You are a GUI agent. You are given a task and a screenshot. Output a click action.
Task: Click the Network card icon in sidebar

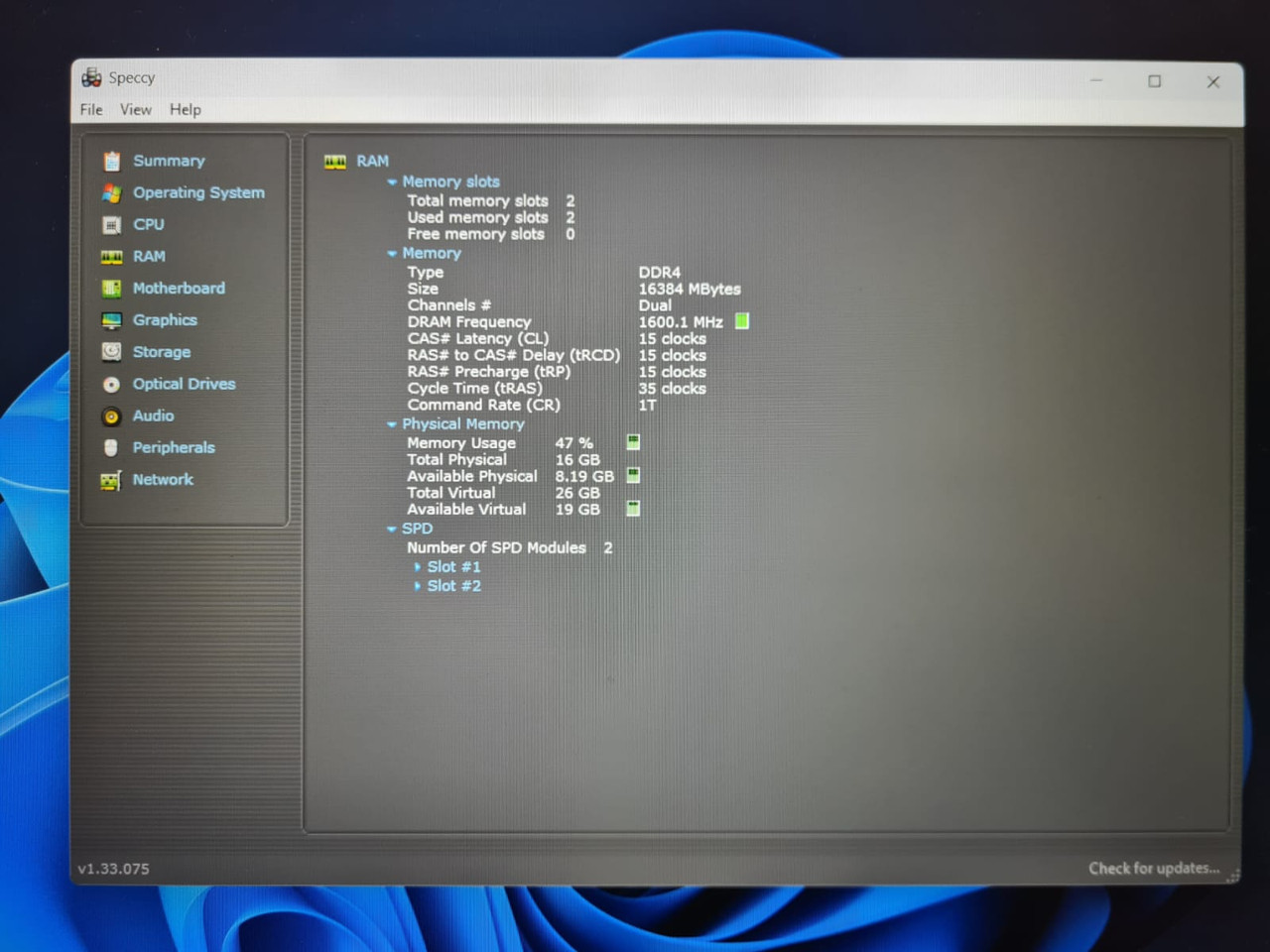(x=110, y=481)
